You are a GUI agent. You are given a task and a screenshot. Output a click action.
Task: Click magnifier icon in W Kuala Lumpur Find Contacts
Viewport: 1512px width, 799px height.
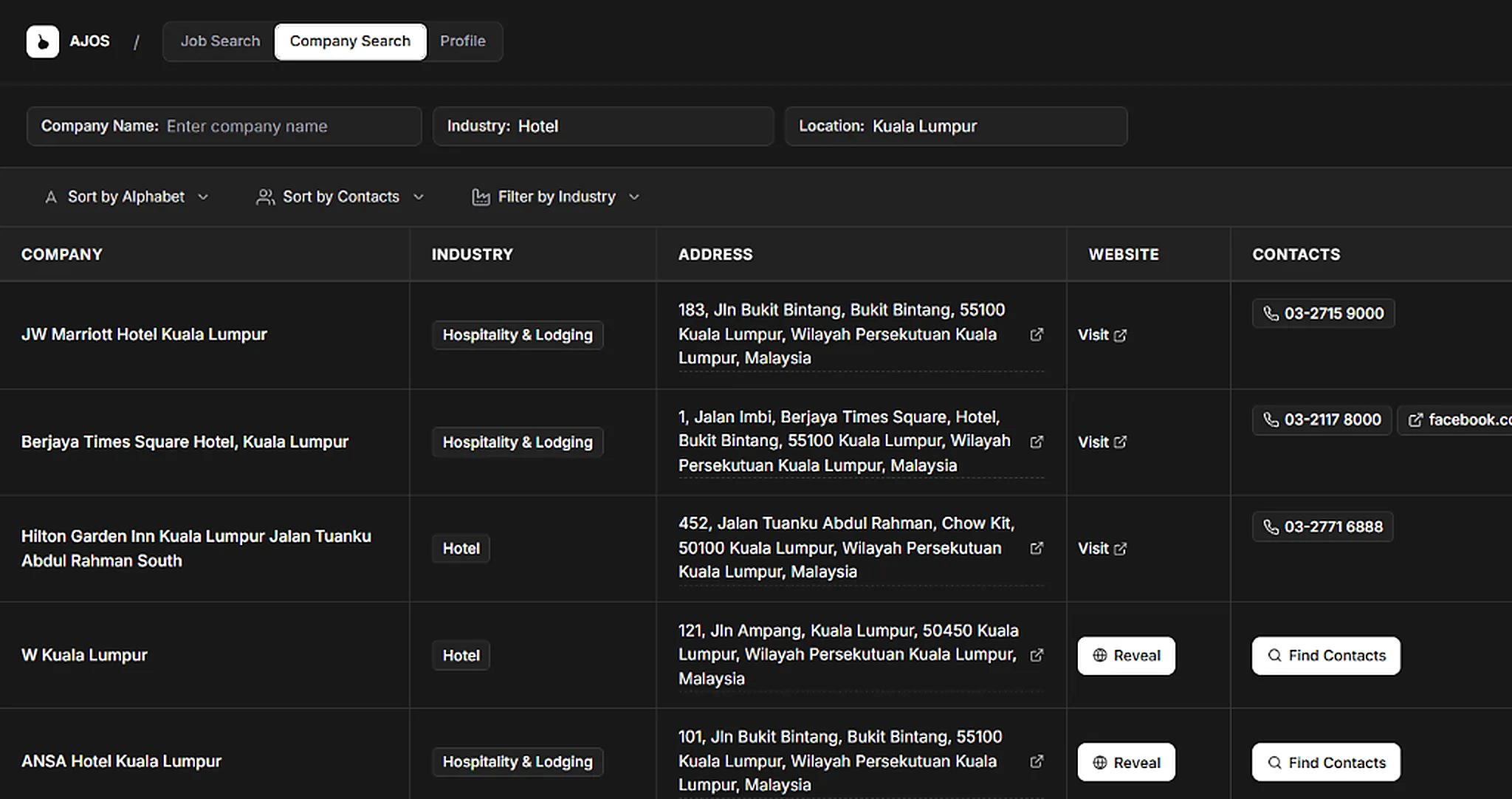(x=1274, y=656)
